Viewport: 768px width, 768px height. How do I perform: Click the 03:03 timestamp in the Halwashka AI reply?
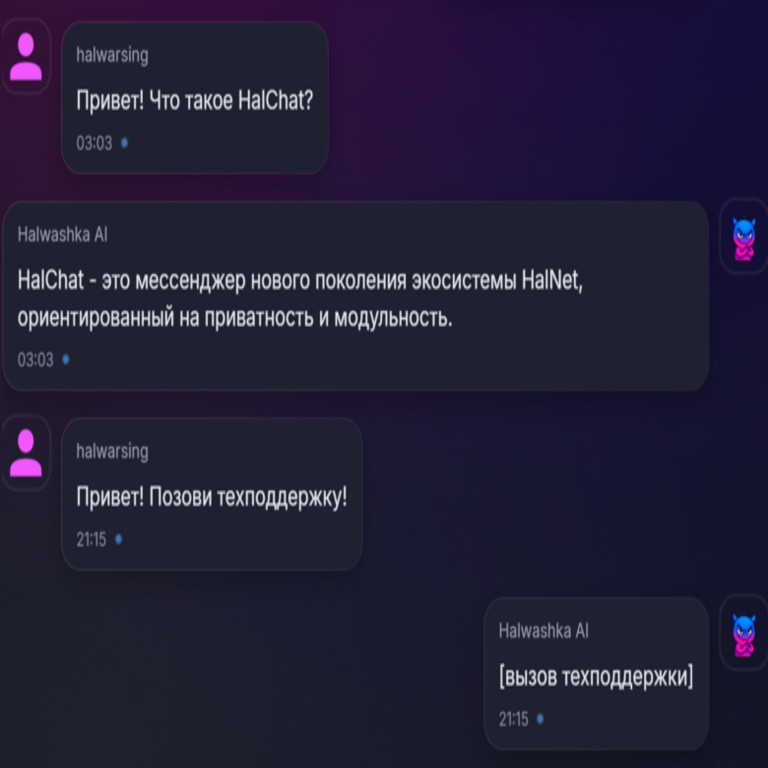(x=35, y=360)
